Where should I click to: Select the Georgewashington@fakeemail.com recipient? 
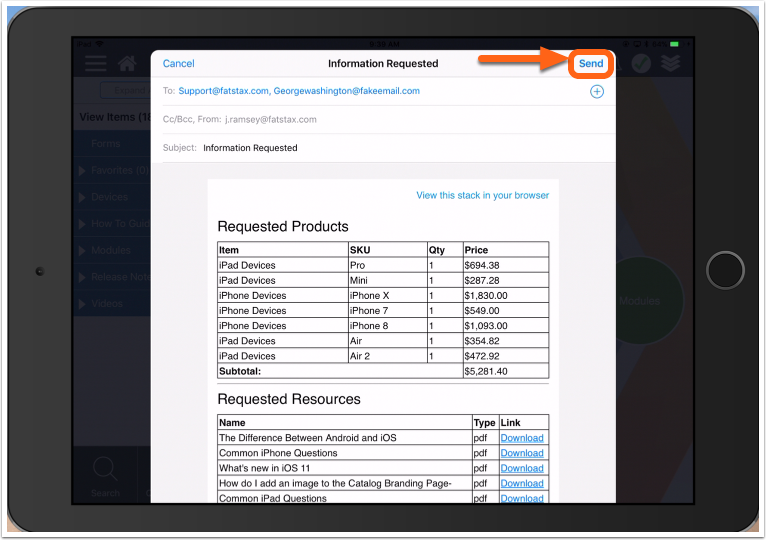click(346, 91)
